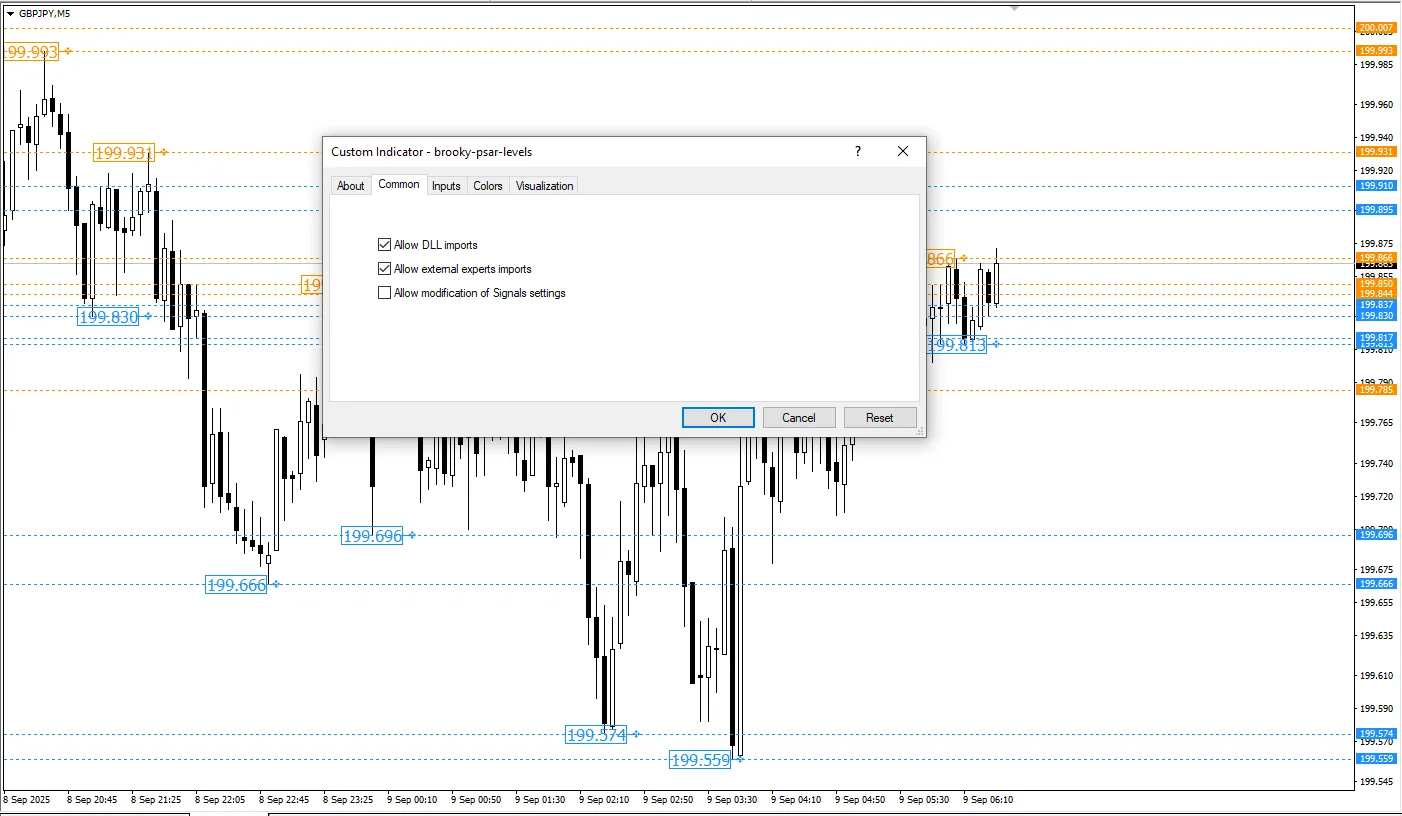Click the orange 199.931 label box on chart
Screen dimensions: 1402x816
[x=124, y=153]
